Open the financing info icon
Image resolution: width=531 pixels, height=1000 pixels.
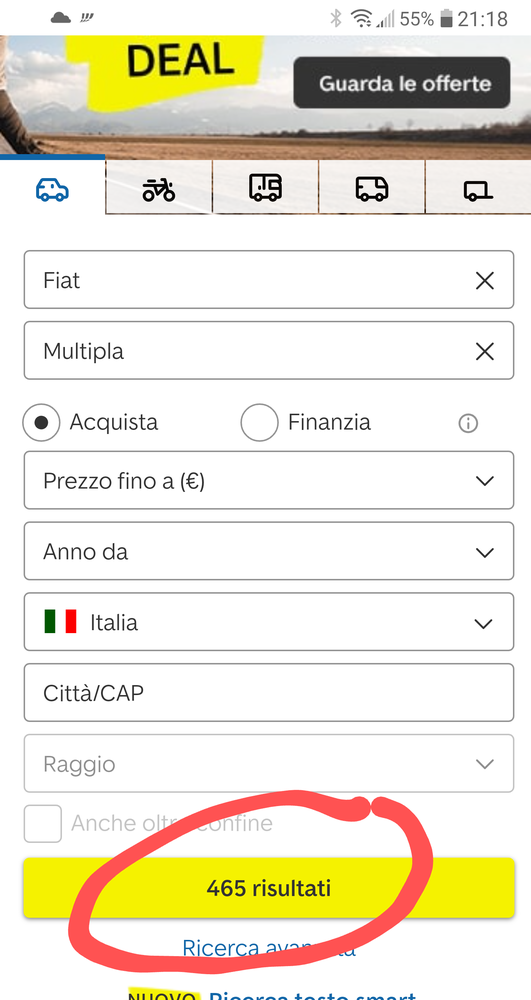469,423
